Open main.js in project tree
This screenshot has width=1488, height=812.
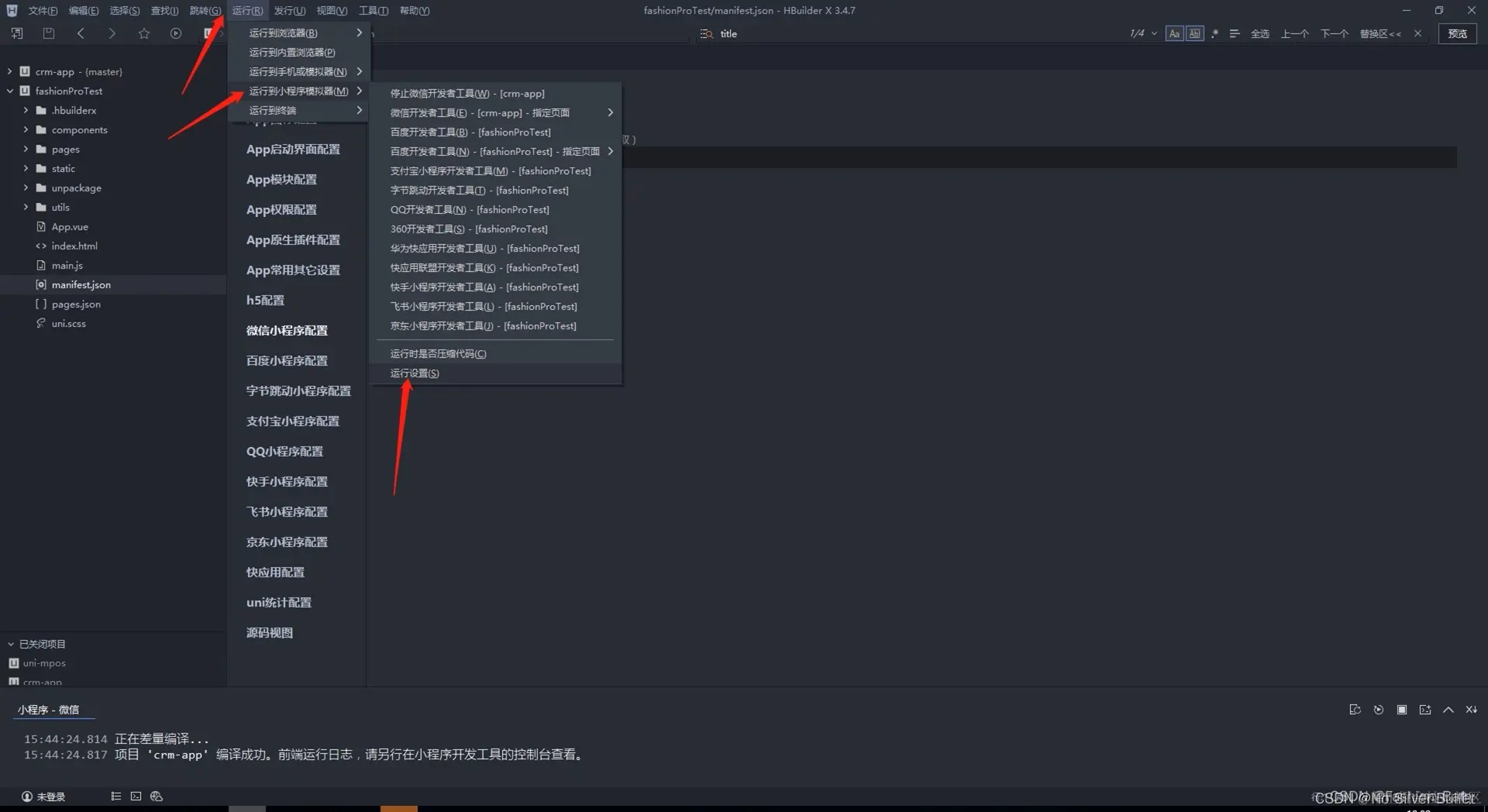pyautogui.click(x=67, y=265)
